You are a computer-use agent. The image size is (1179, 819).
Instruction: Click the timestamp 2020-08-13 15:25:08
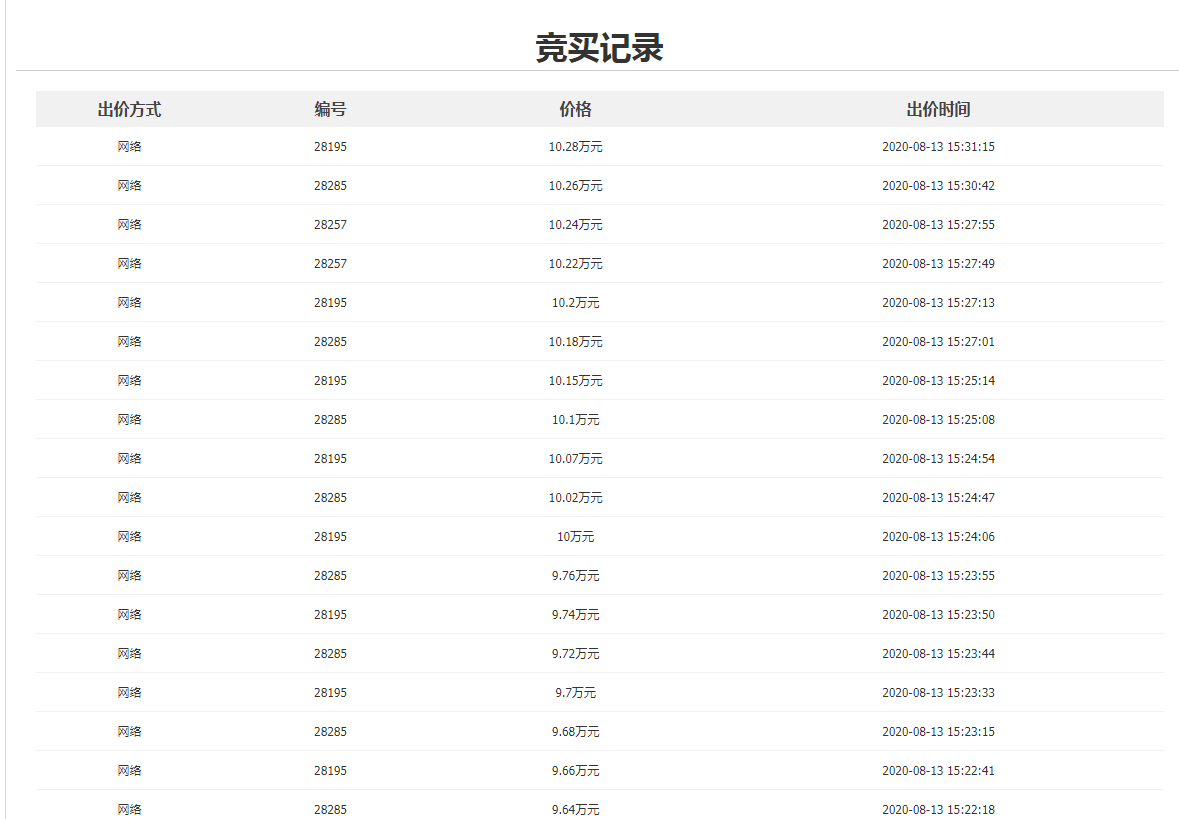pyautogui.click(x=938, y=420)
